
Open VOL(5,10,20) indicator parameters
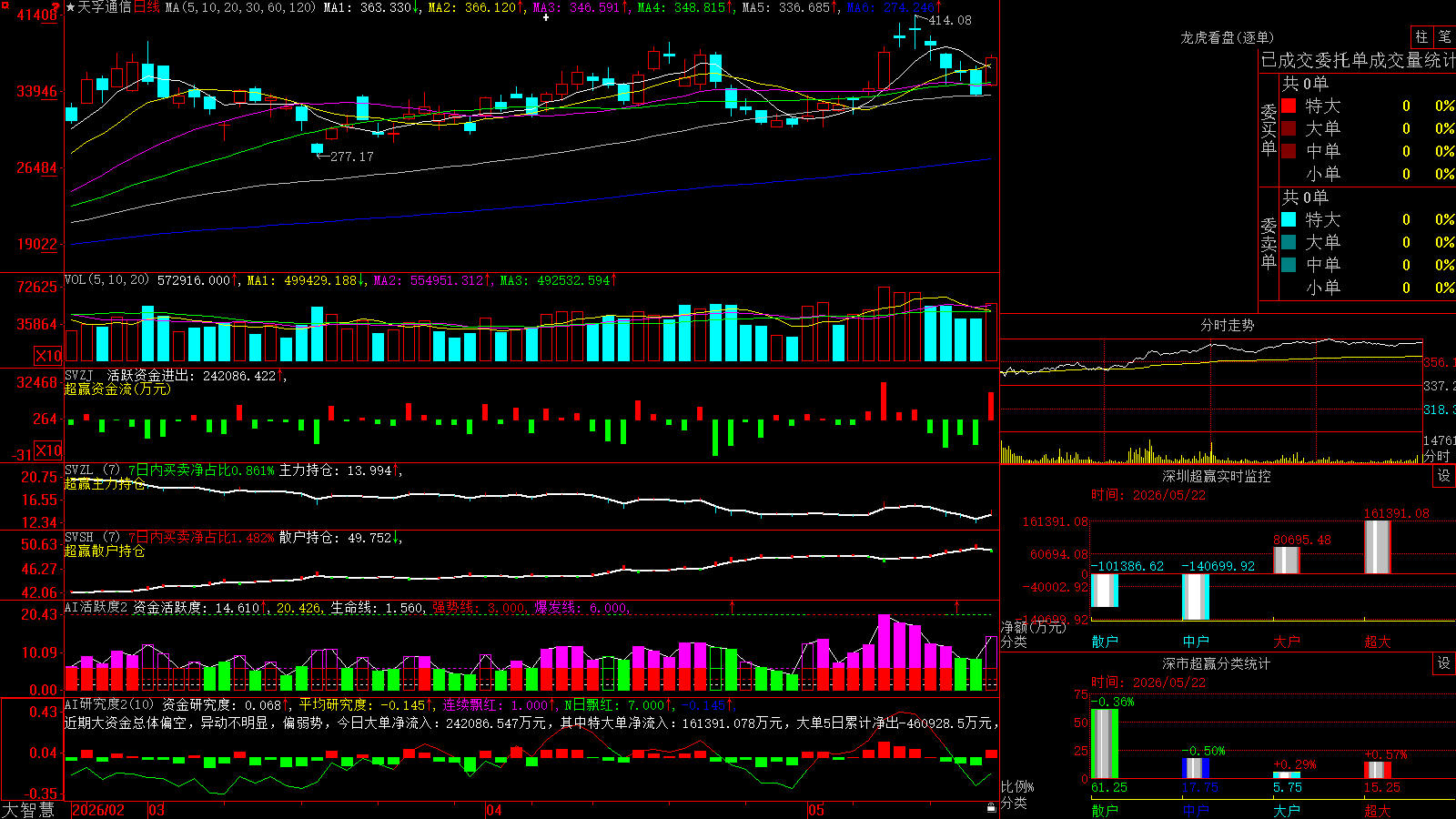click(106, 280)
